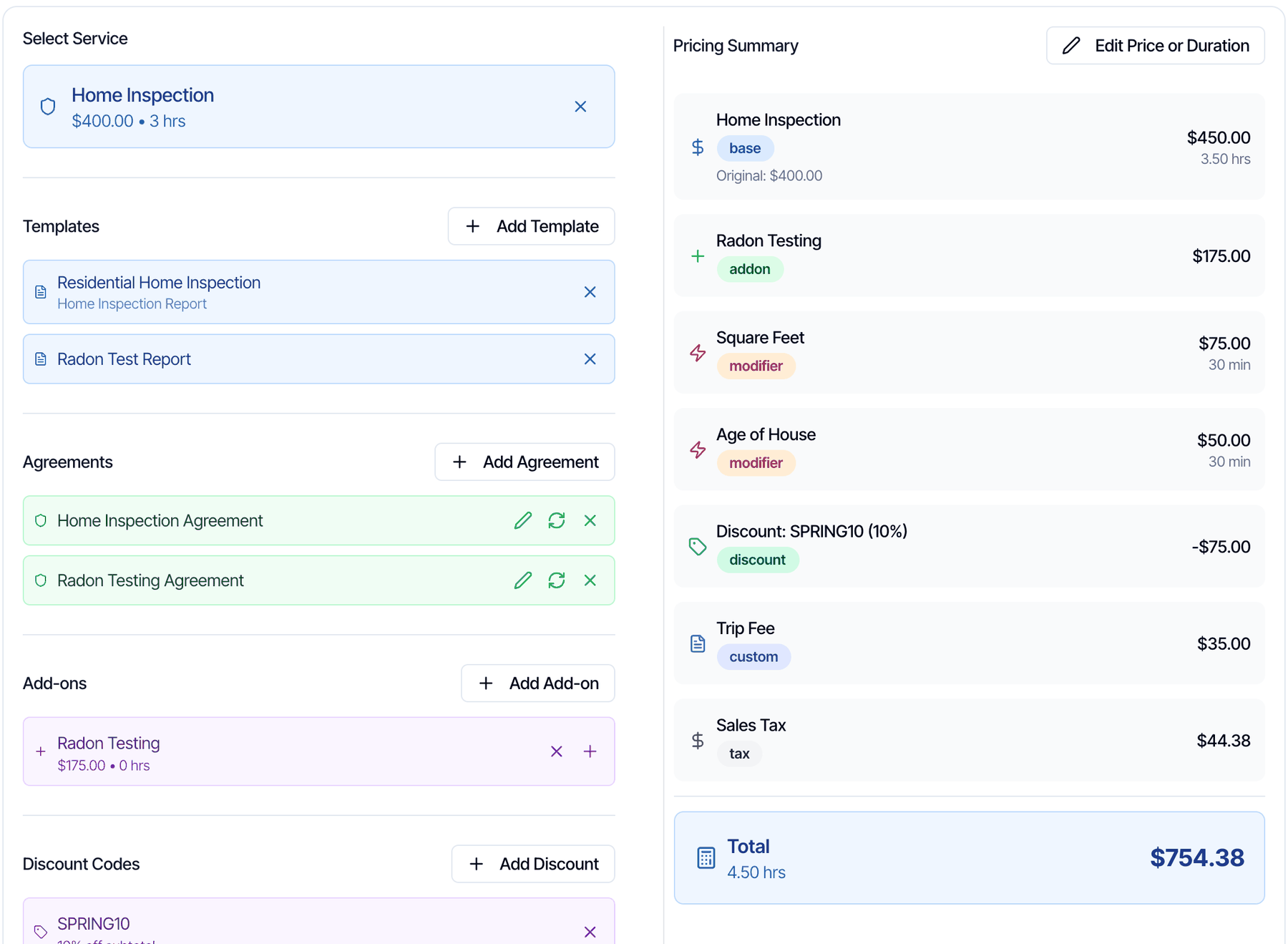Click the Trip Fee custom line item
Image resolution: width=1288 pixels, height=944 pixels.
(x=969, y=643)
